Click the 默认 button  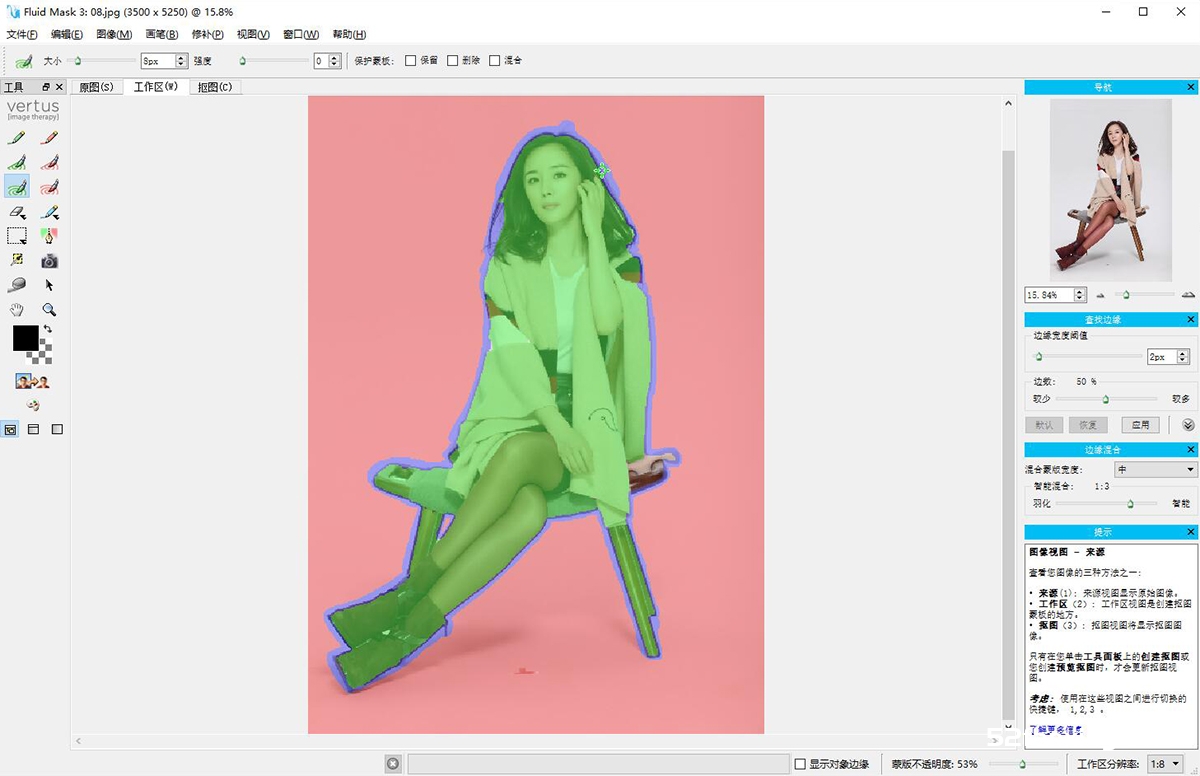click(x=1044, y=425)
